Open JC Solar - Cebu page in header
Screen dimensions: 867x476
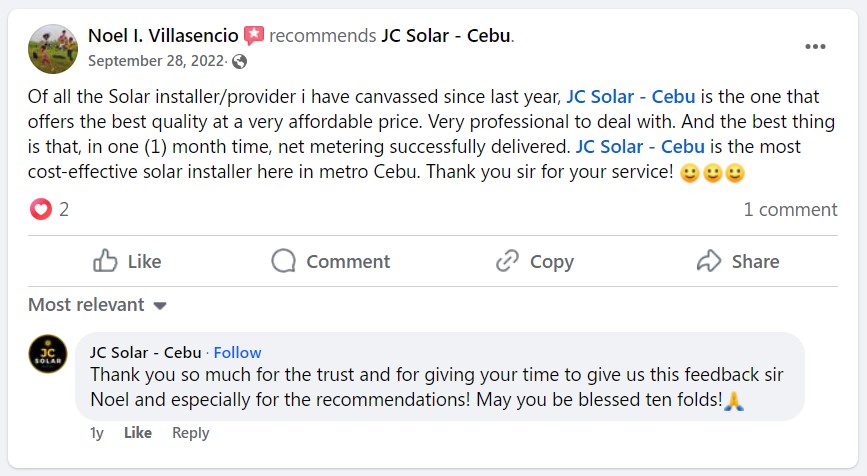(445, 36)
